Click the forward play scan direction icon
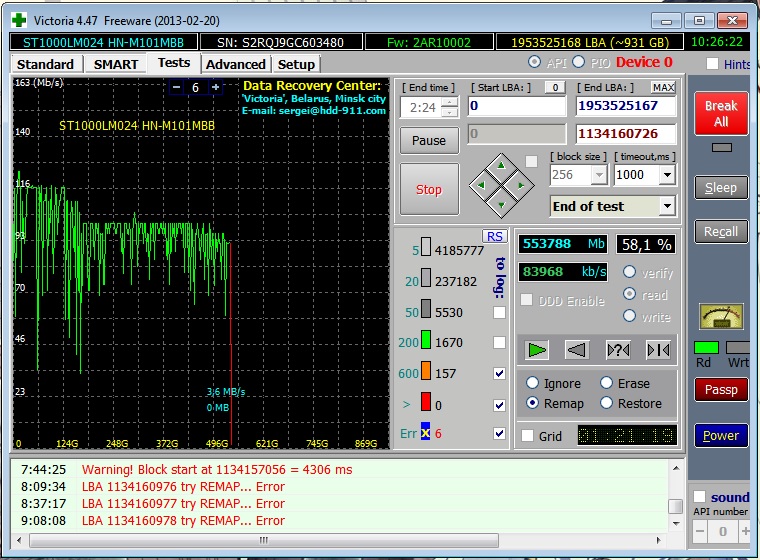This screenshot has width=760, height=560. pyautogui.click(x=538, y=349)
